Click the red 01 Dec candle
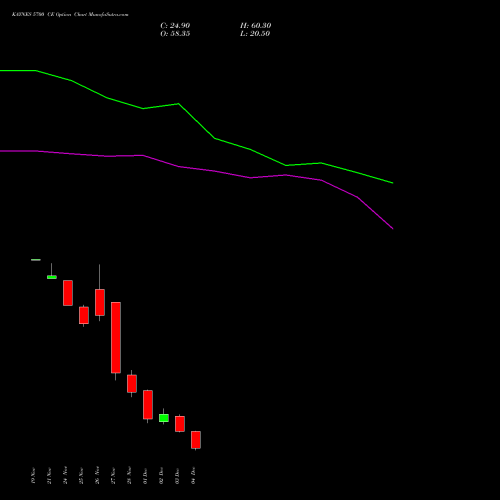 pyautogui.click(x=148, y=405)
